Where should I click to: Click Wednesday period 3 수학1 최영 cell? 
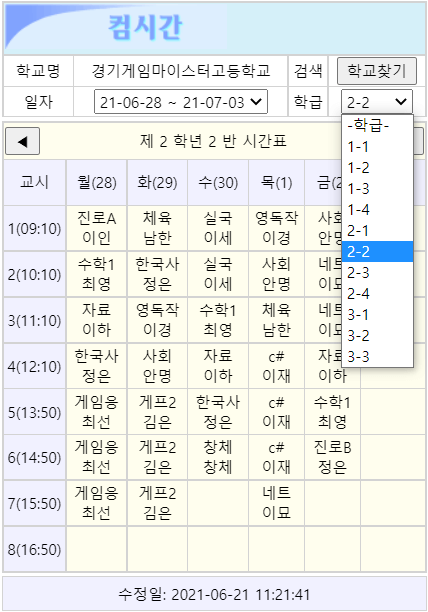[218, 320]
